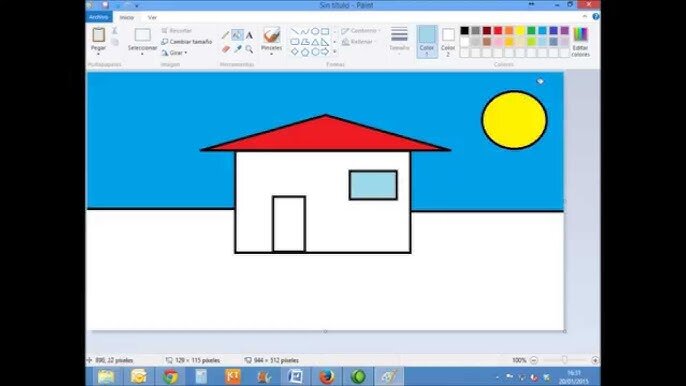Select the Pencil tool
This screenshot has width=686, height=386.
(x=226, y=35)
